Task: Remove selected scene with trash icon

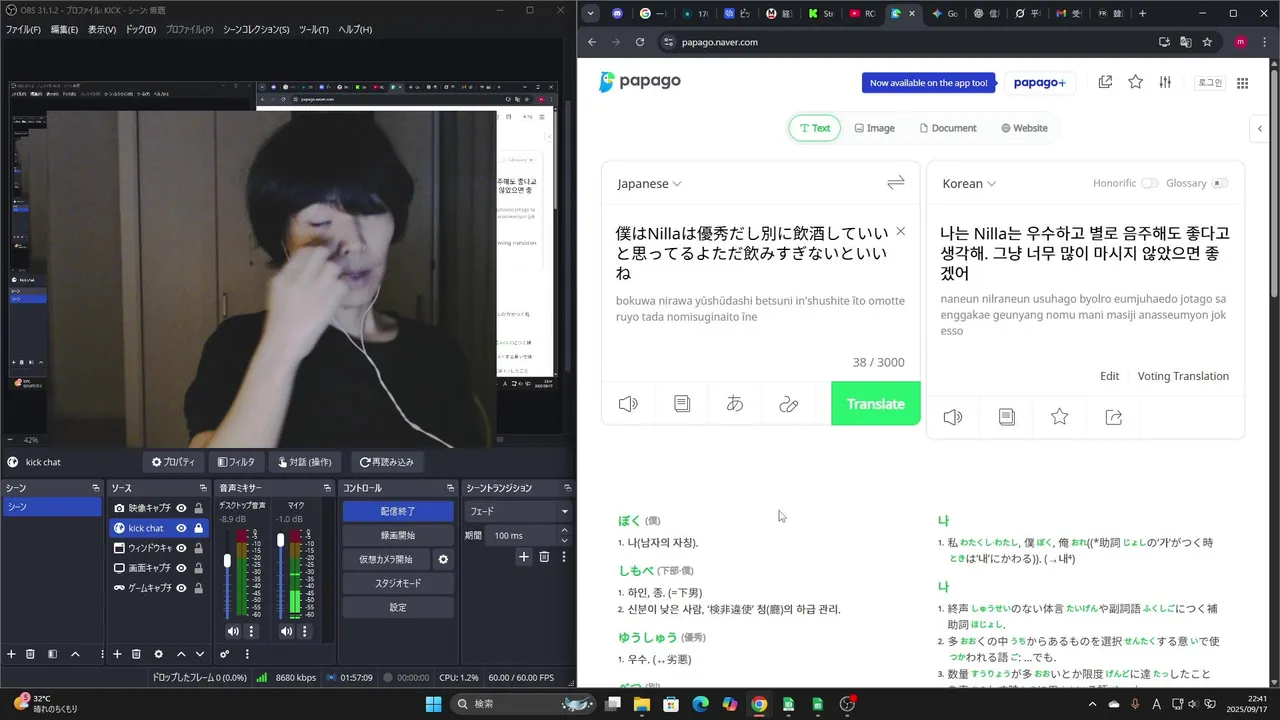Action: tap(31, 654)
